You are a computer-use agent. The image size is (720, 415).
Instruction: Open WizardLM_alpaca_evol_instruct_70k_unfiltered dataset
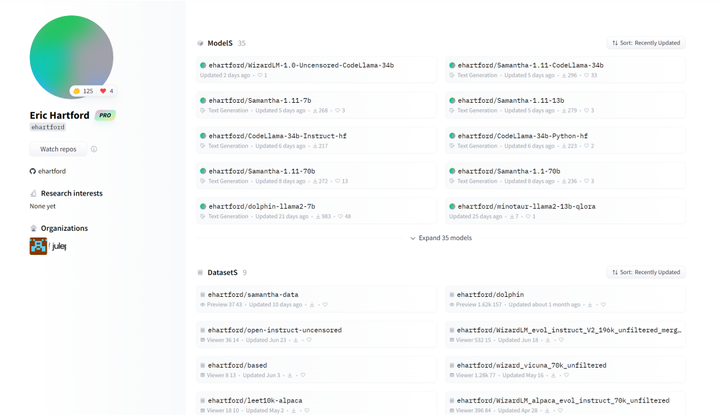tap(565, 404)
